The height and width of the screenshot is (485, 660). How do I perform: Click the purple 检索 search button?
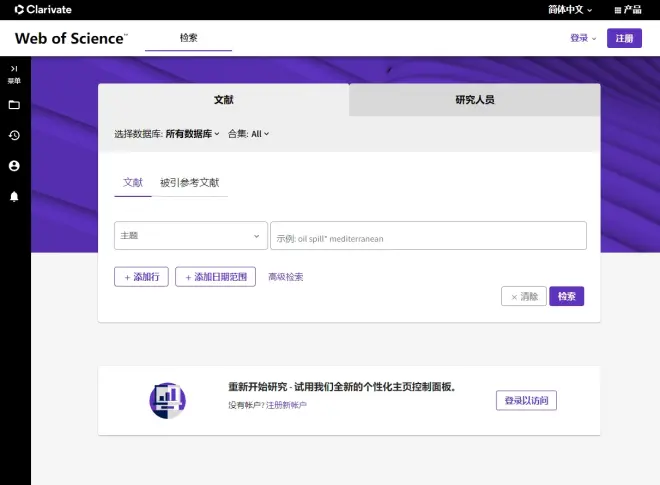567,296
